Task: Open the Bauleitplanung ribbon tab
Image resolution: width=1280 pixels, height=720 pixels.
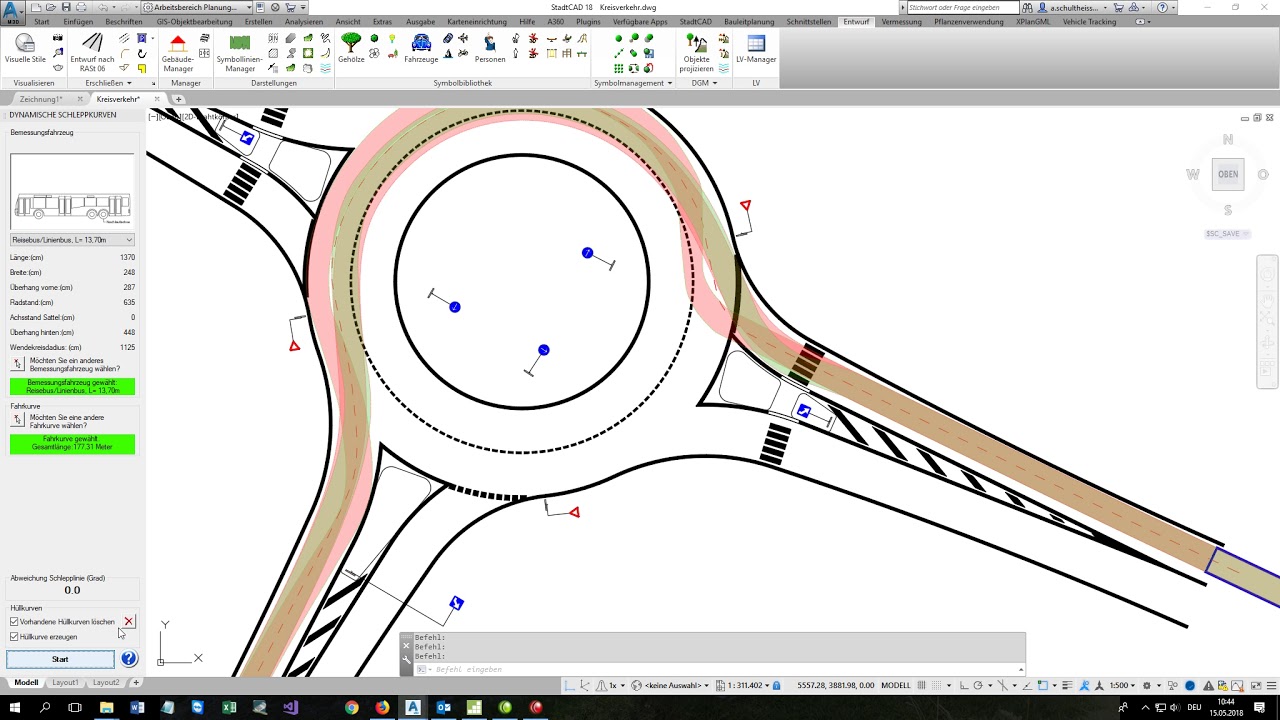Action: pyautogui.click(x=749, y=21)
